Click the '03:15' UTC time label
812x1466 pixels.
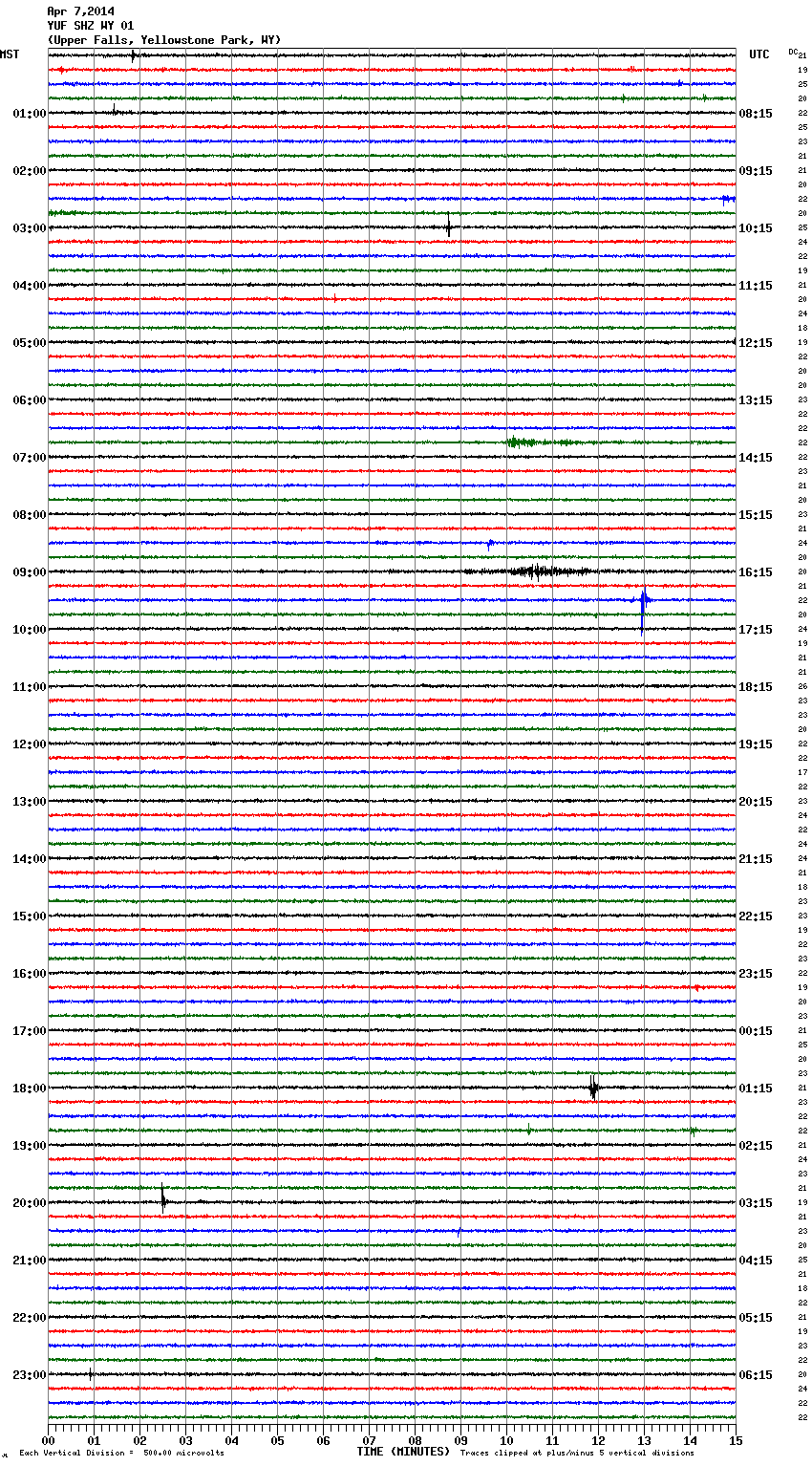(756, 1203)
